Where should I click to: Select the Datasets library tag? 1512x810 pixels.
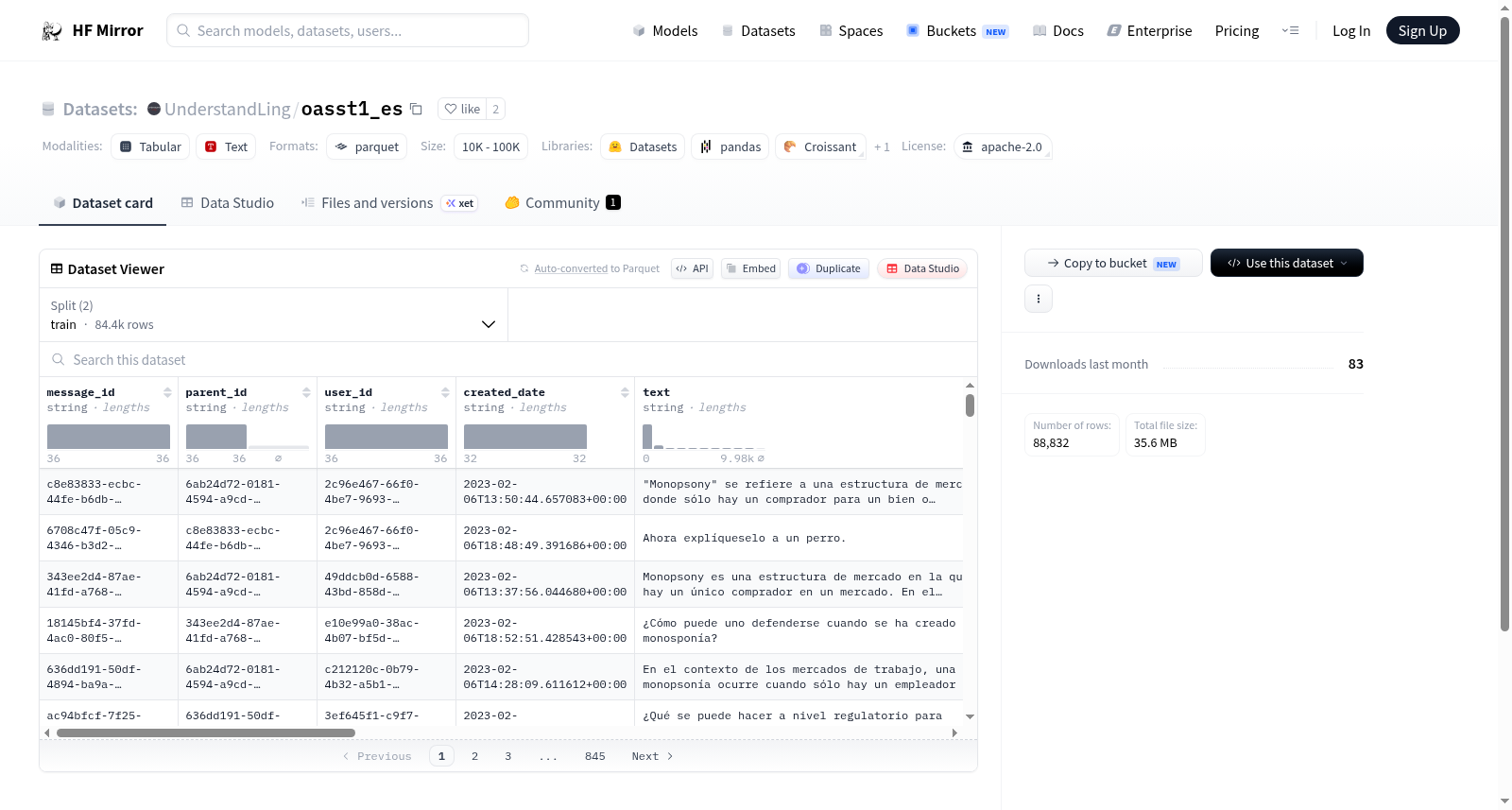pyautogui.click(x=643, y=146)
